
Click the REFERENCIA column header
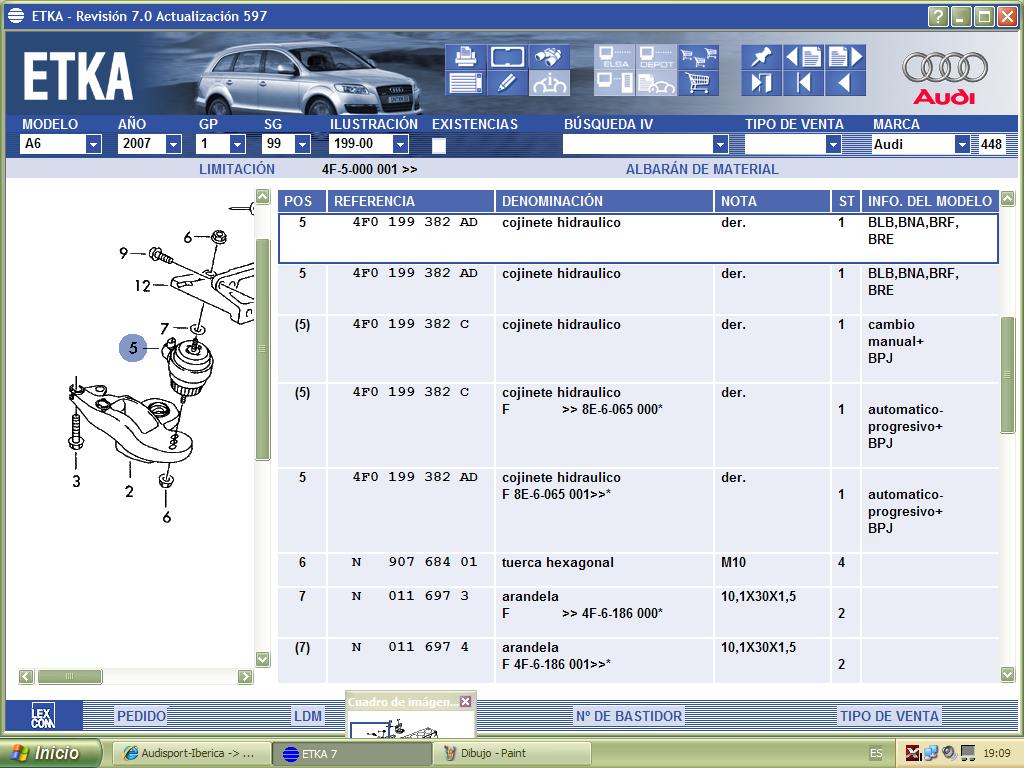411,201
